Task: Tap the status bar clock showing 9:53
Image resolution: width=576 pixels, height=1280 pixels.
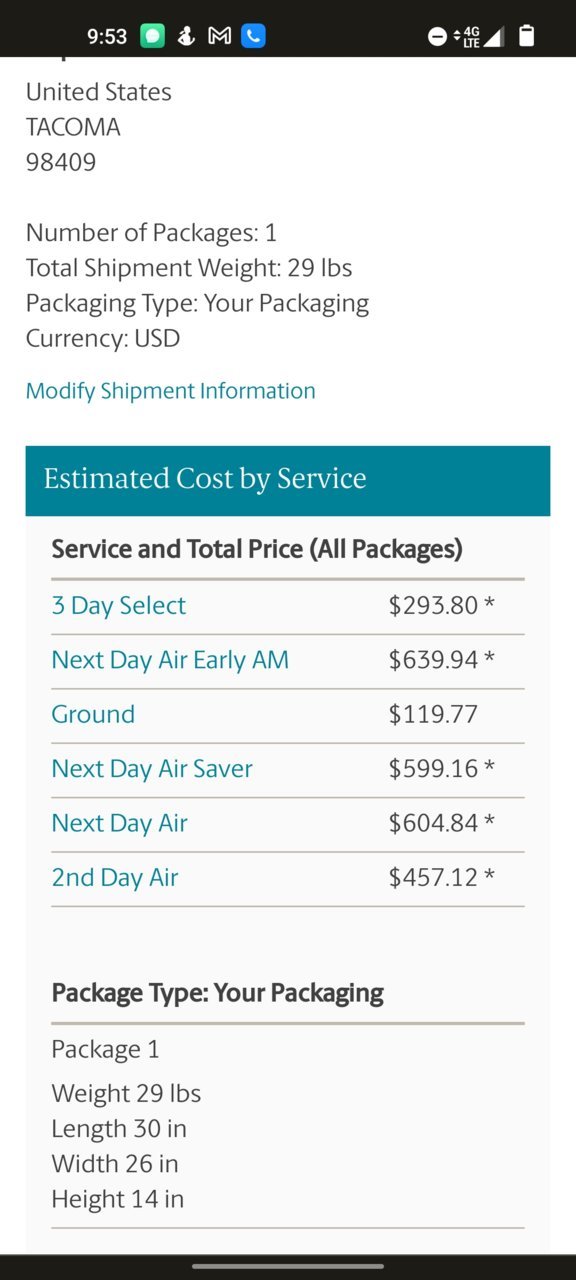Action: coord(107,37)
